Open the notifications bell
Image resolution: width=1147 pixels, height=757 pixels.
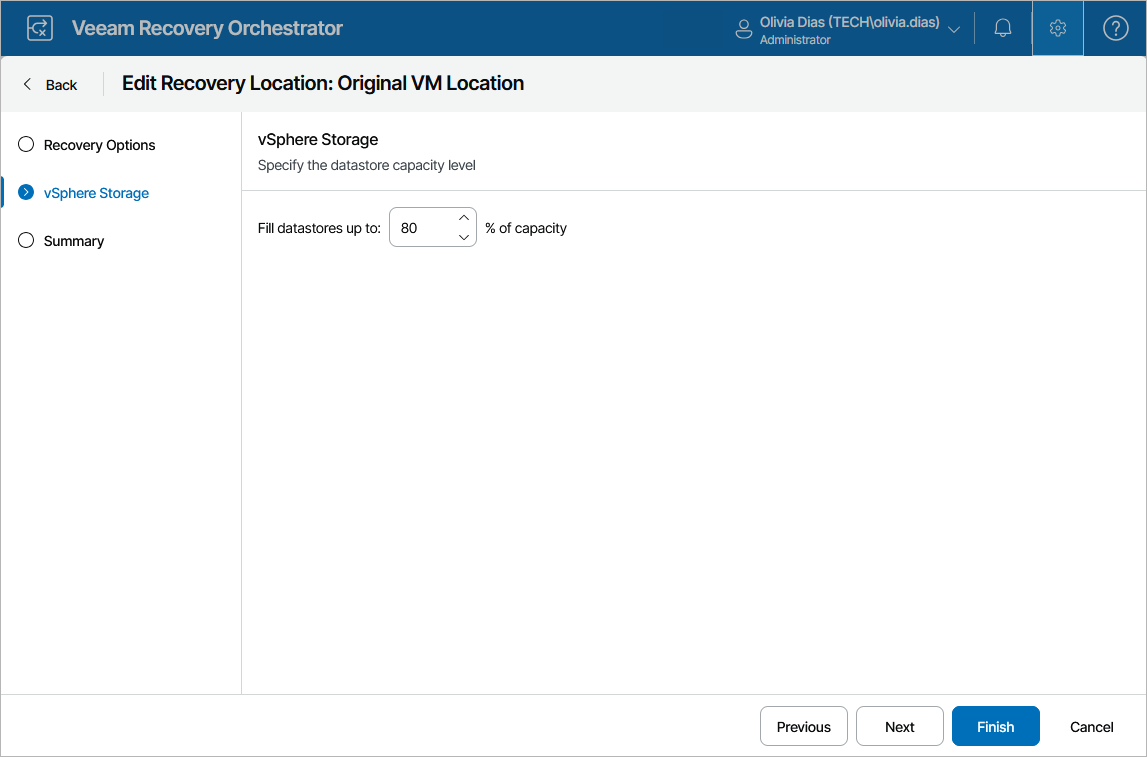coord(1003,28)
